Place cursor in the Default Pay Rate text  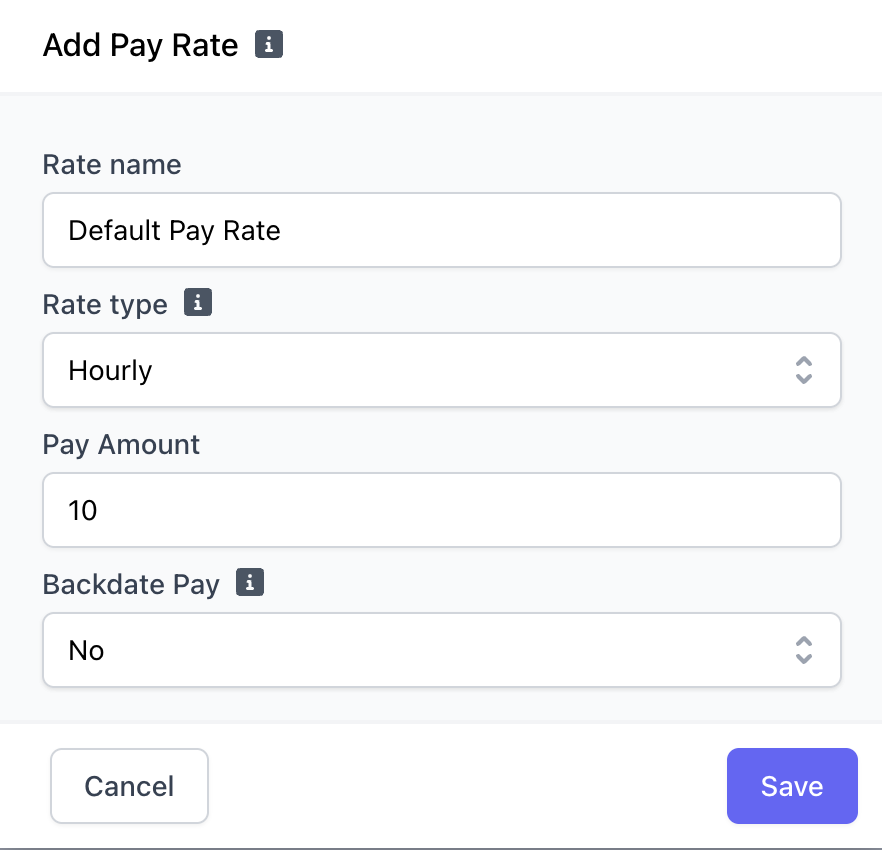(x=174, y=231)
